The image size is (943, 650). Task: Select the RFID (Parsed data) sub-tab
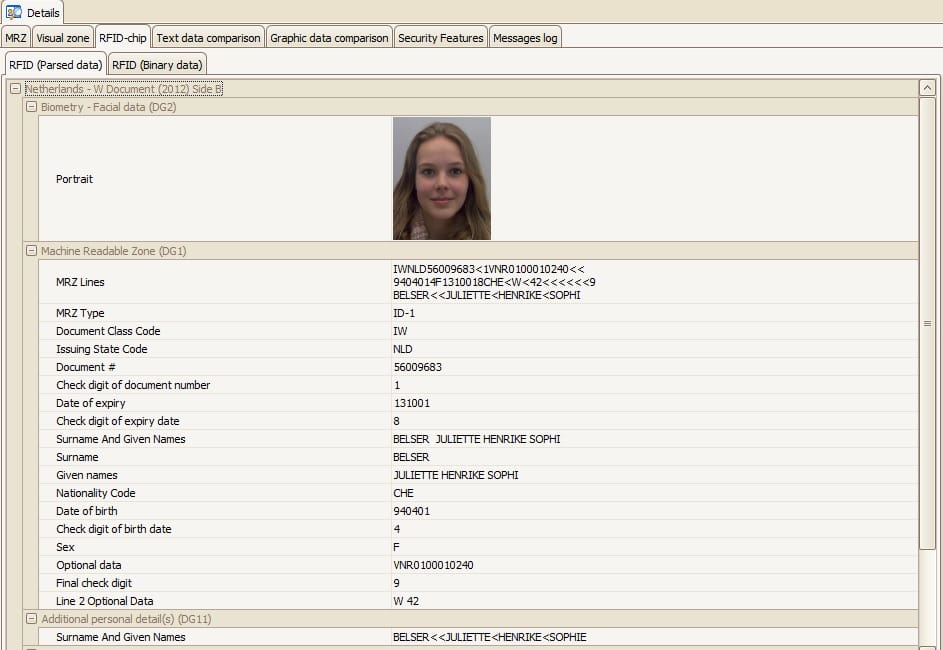tap(55, 65)
